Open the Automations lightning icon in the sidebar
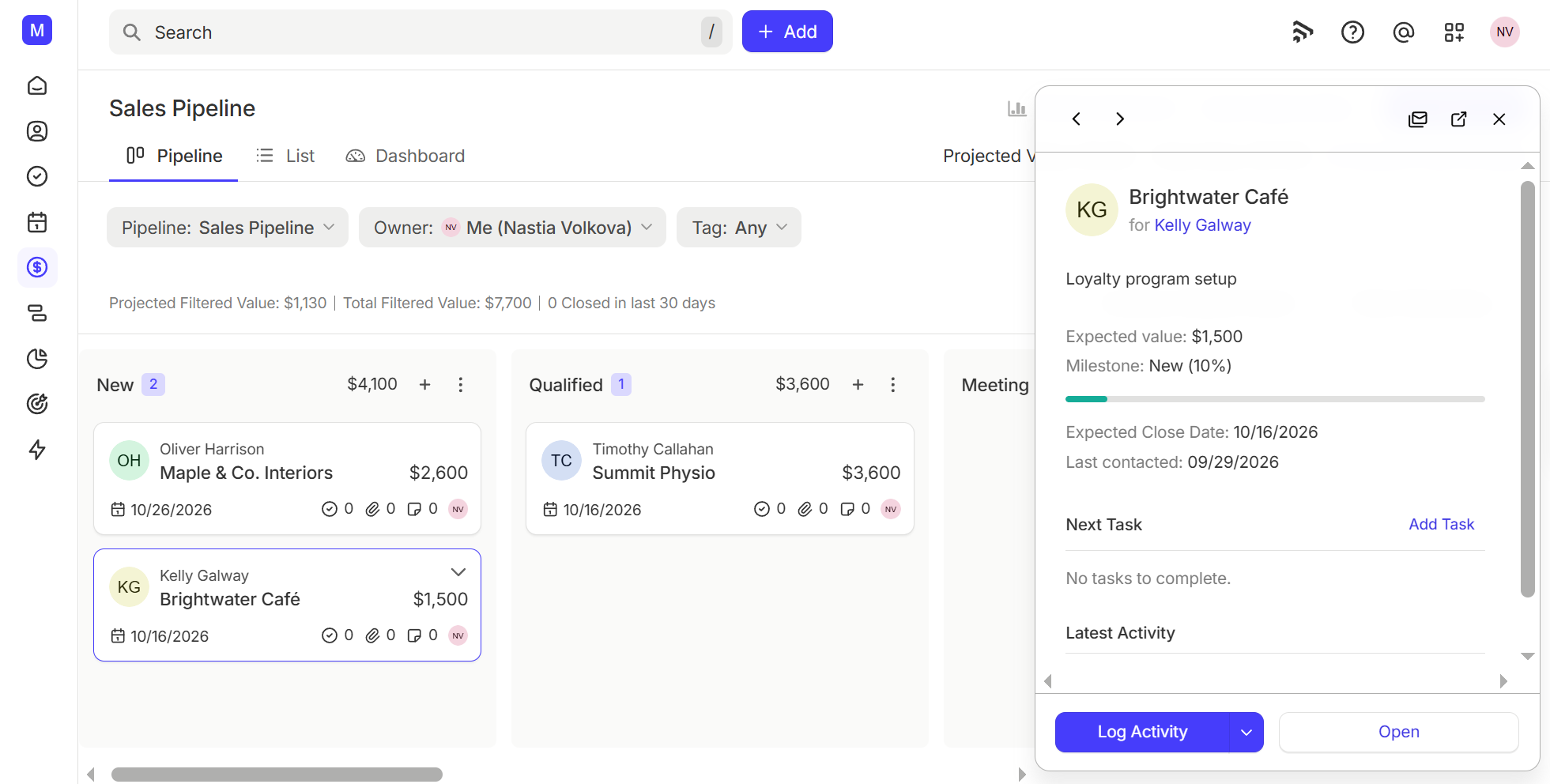The image size is (1550, 784). point(37,450)
